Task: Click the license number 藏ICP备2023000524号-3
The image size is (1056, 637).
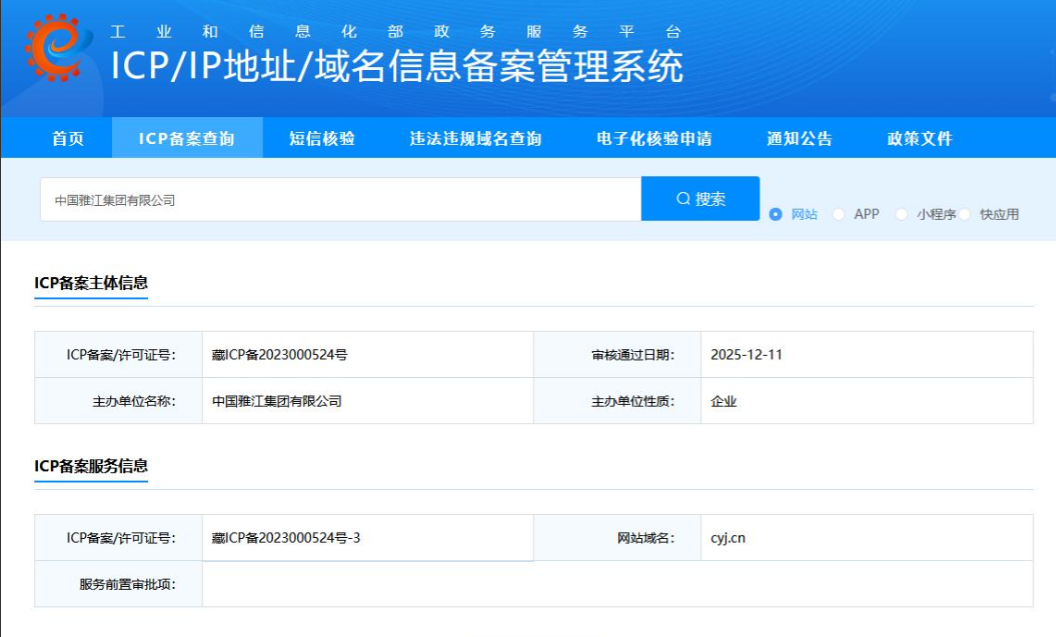Action: pyautogui.click(x=286, y=538)
